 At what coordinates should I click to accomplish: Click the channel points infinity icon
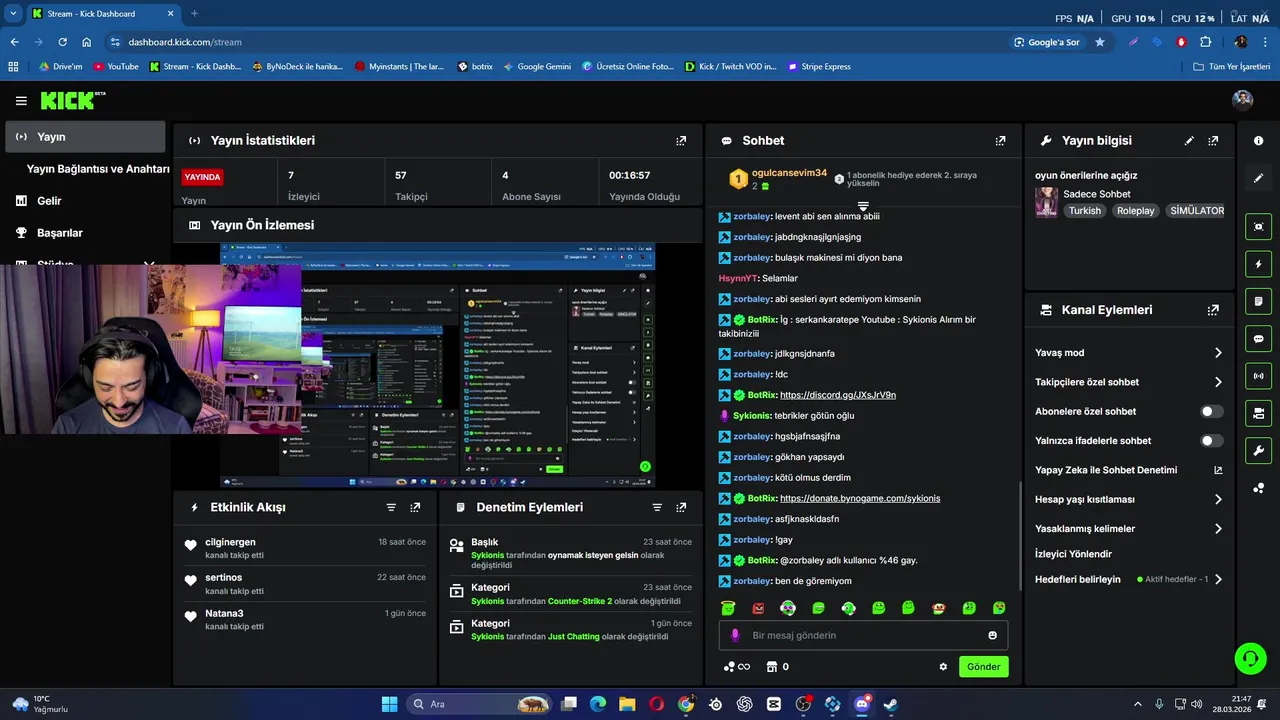coord(736,667)
